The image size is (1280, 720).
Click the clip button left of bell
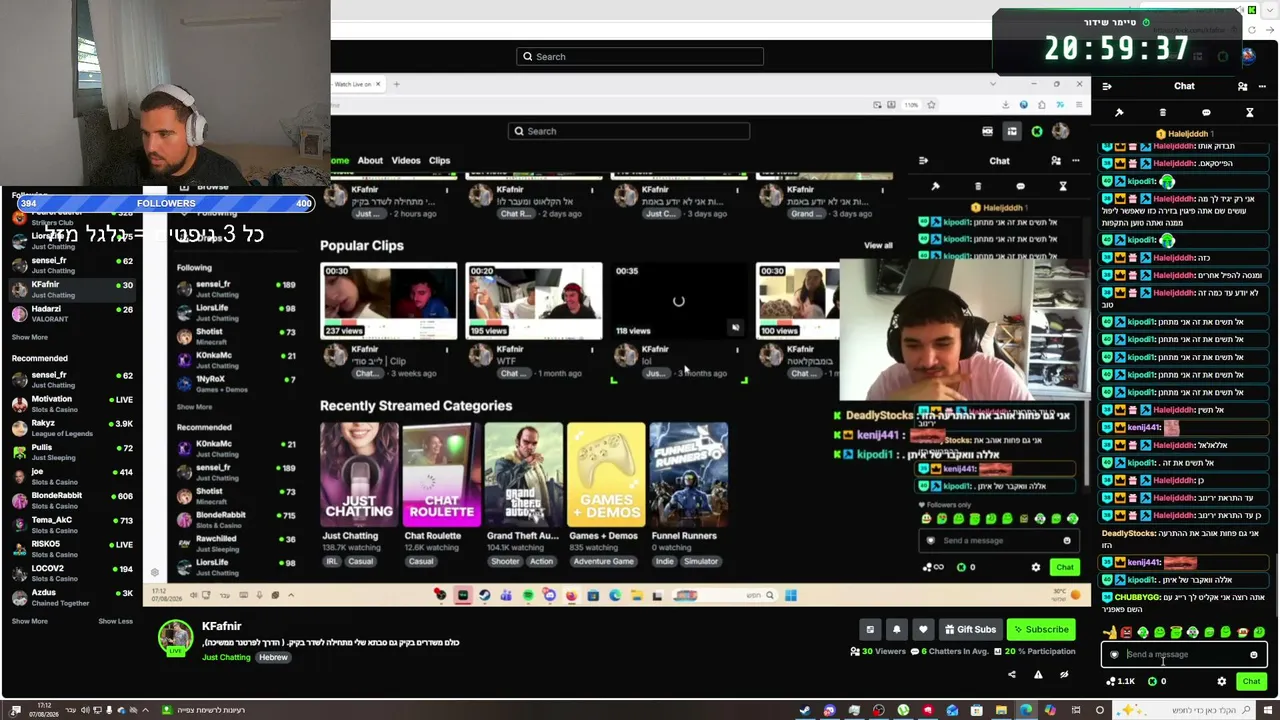(870, 629)
